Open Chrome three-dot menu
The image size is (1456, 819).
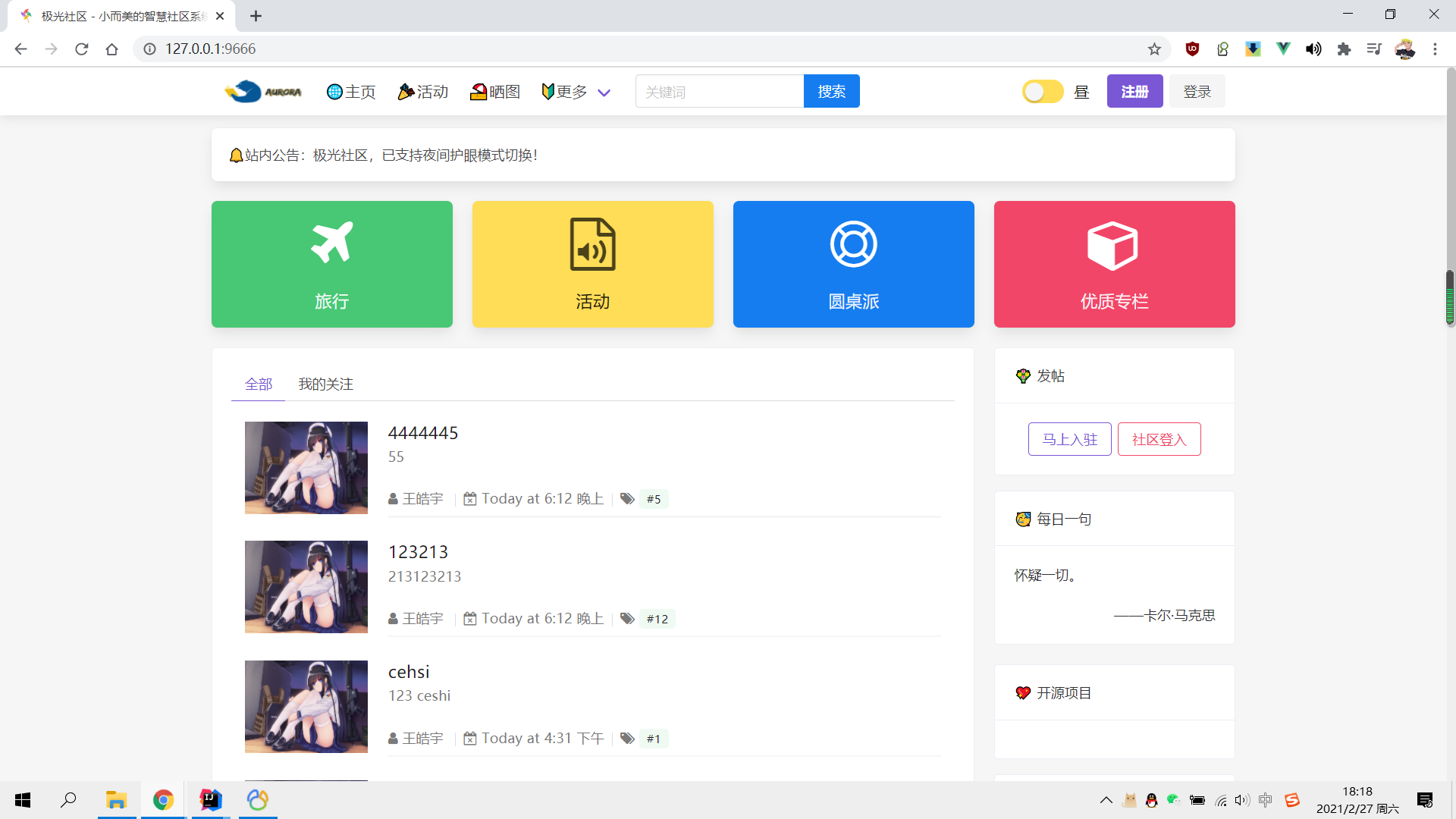point(1435,49)
